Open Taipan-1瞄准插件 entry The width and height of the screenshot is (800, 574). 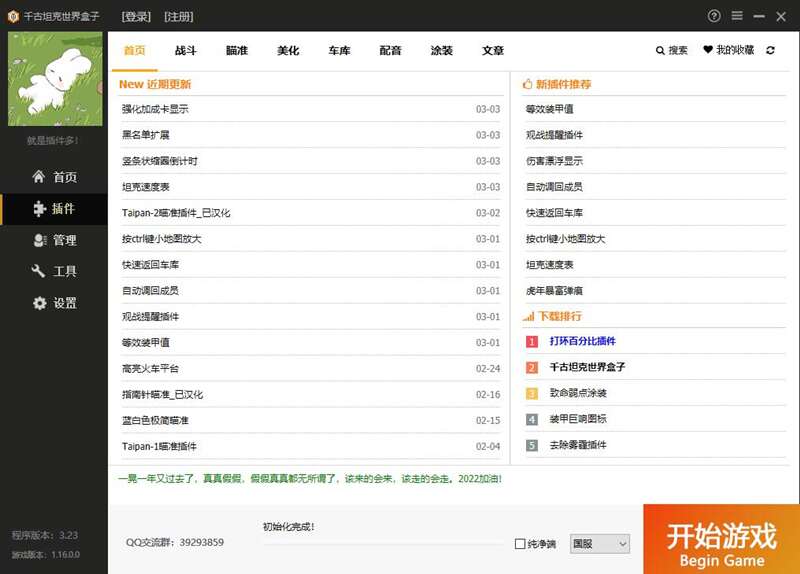[159, 446]
